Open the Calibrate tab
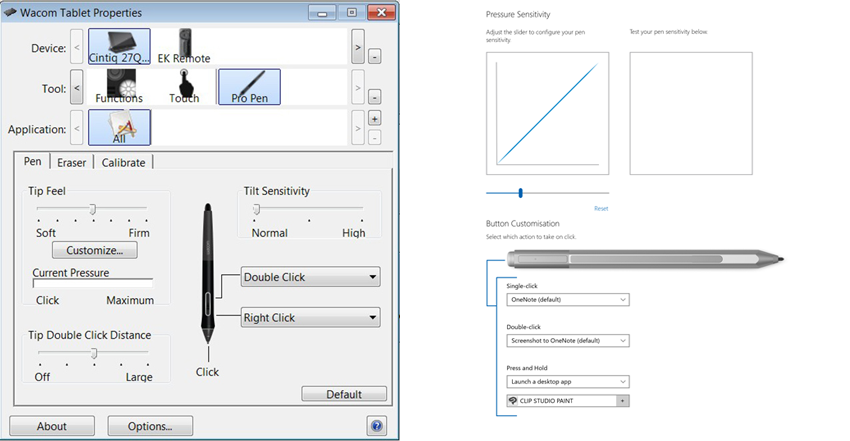Image resolution: width=850 pixels, height=441 pixels. [x=124, y=163]
